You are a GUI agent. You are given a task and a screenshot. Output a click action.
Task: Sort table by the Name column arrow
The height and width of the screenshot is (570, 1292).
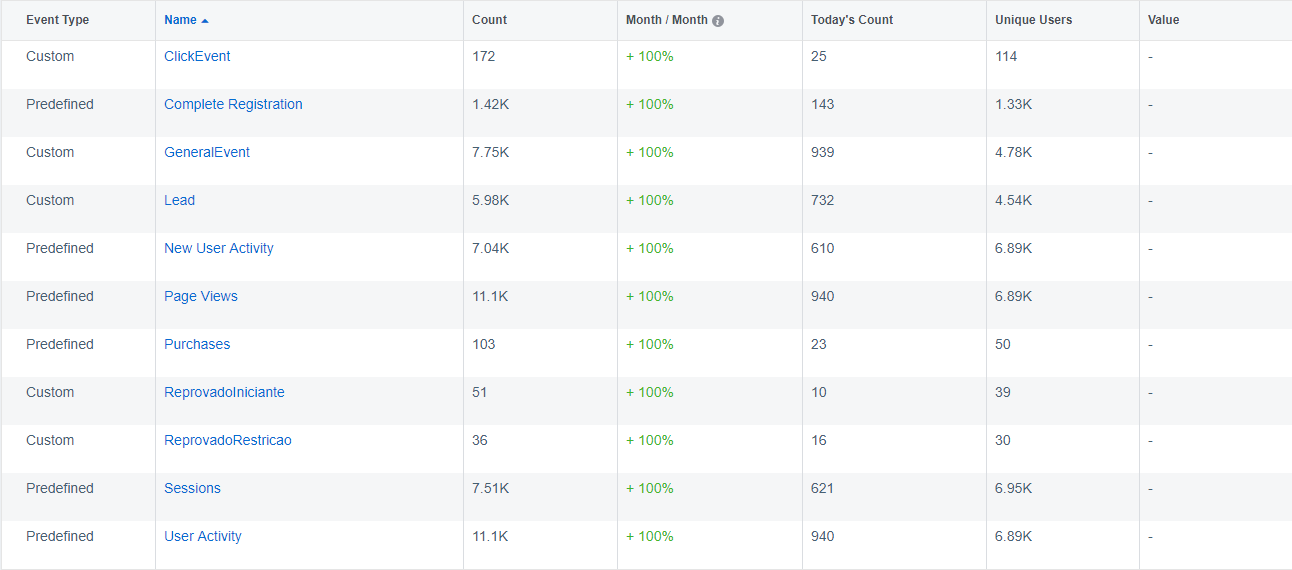[205, 21]
